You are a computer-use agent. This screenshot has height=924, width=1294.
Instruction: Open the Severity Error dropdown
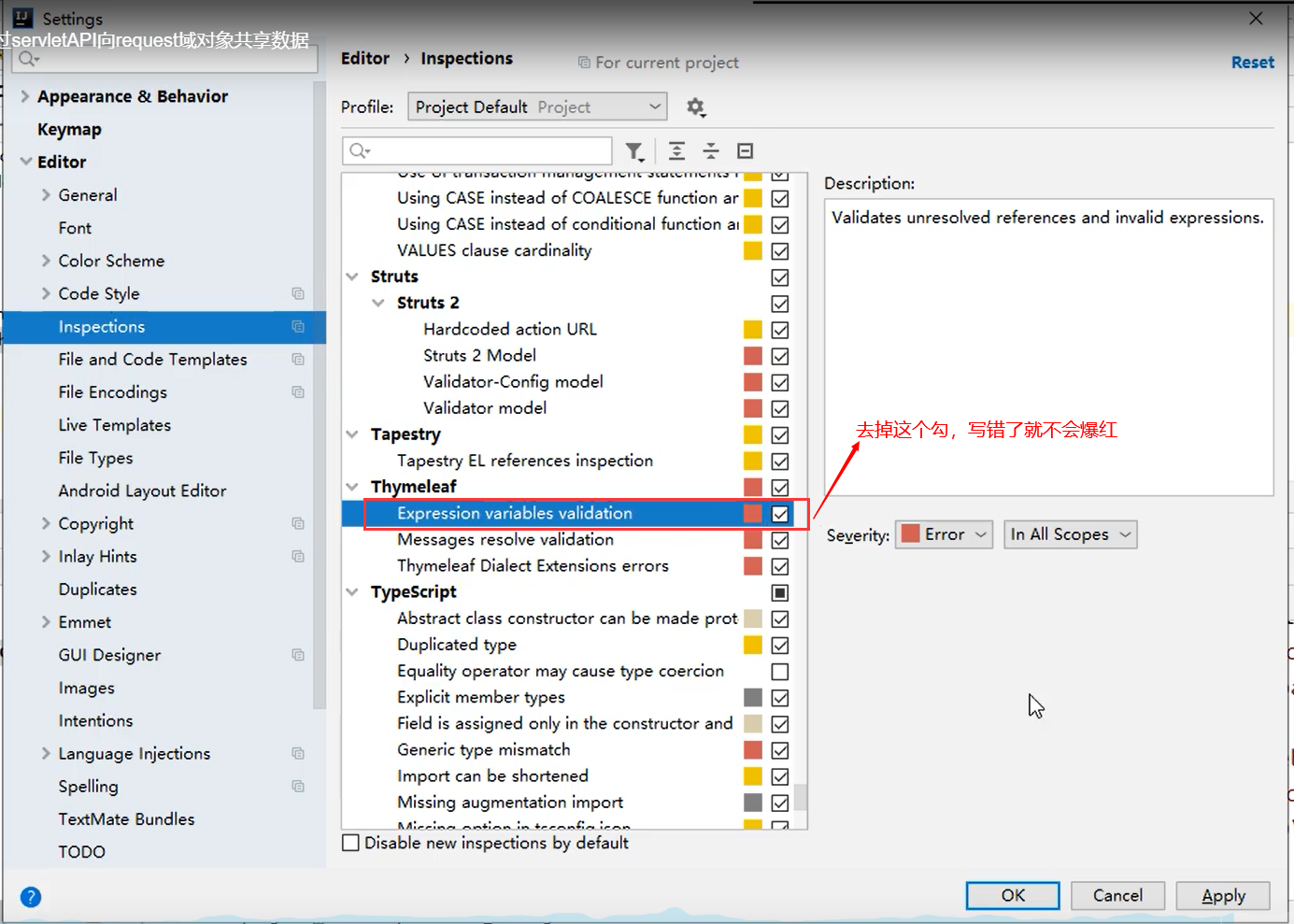coord(944,534)
